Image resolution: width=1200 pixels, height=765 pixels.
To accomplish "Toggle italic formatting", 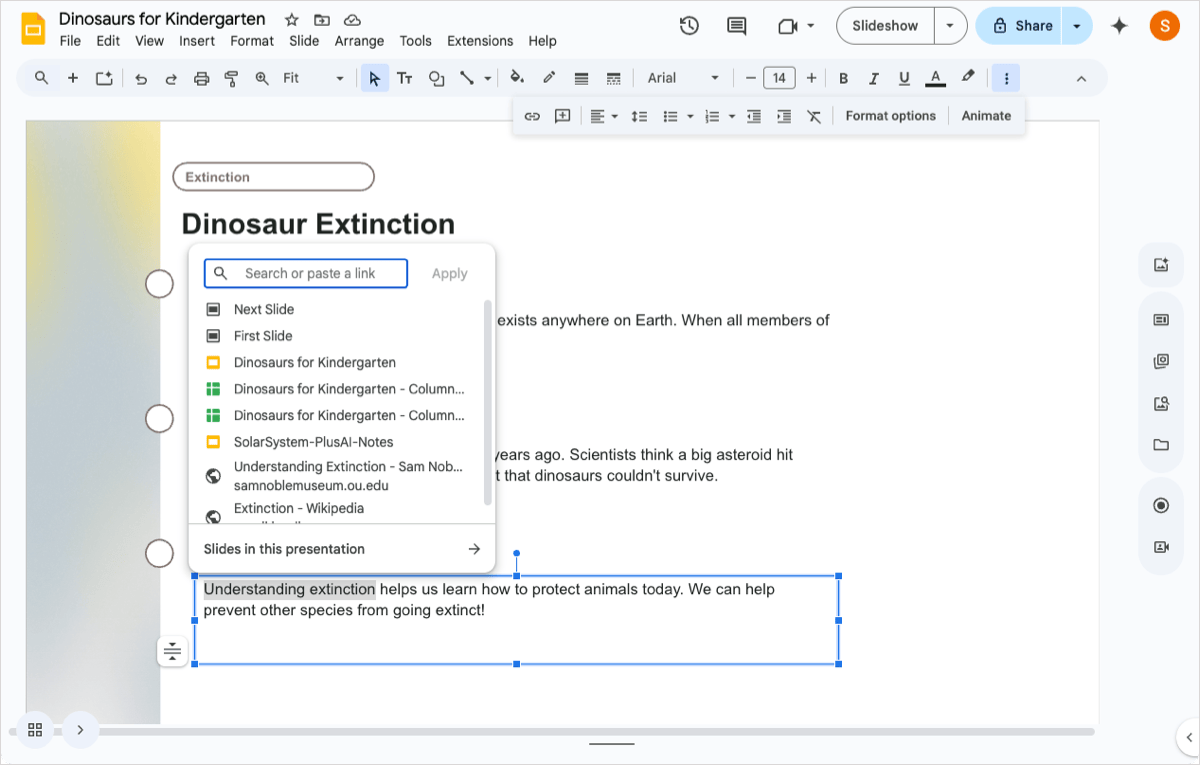I will 874,78.
